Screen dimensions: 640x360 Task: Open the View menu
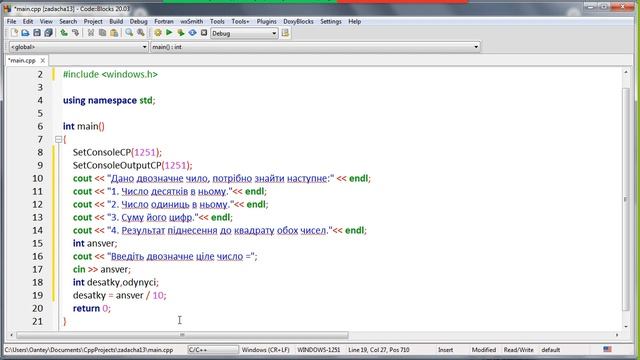coord(46,21)
